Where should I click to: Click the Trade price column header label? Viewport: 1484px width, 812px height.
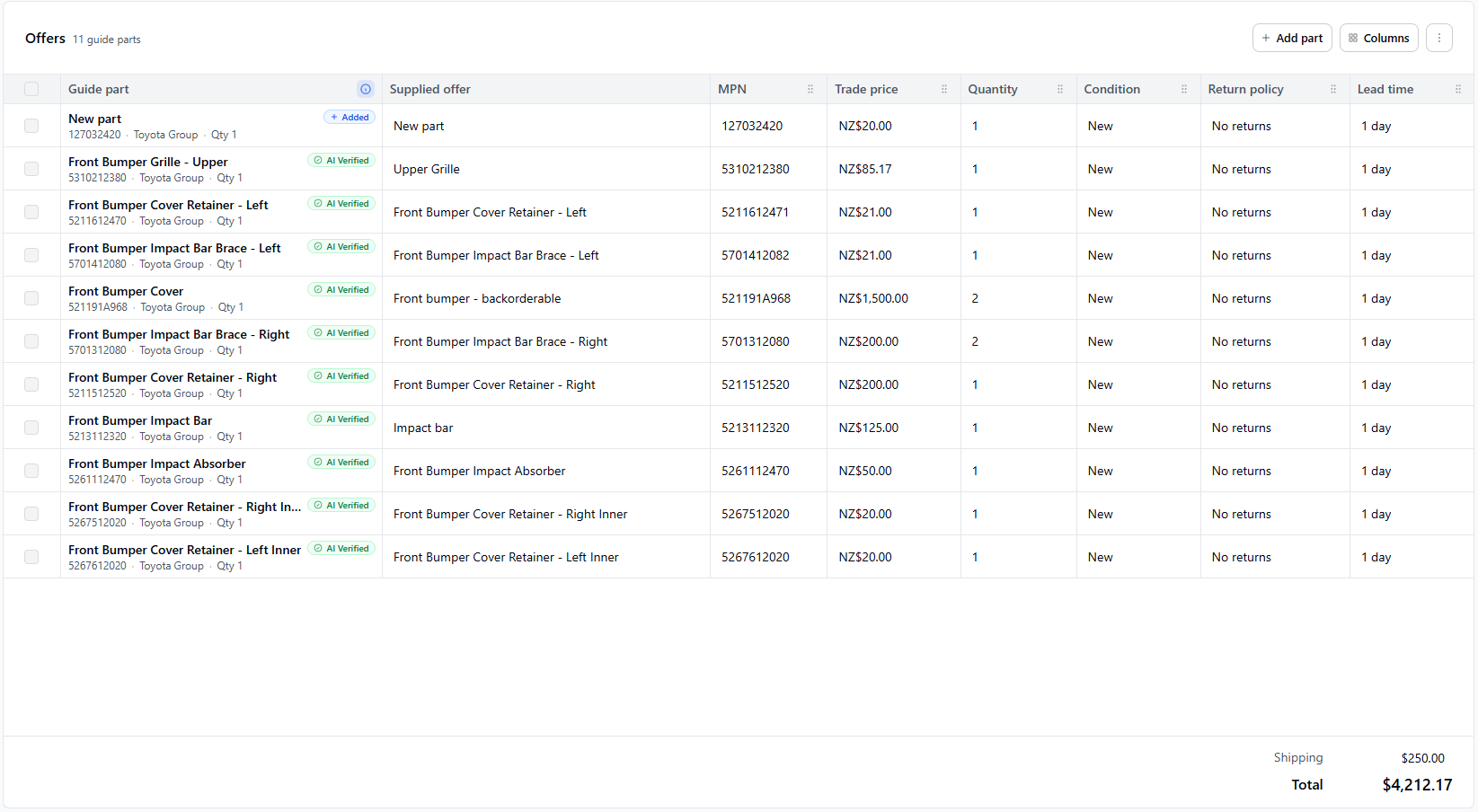coord(866,89)
